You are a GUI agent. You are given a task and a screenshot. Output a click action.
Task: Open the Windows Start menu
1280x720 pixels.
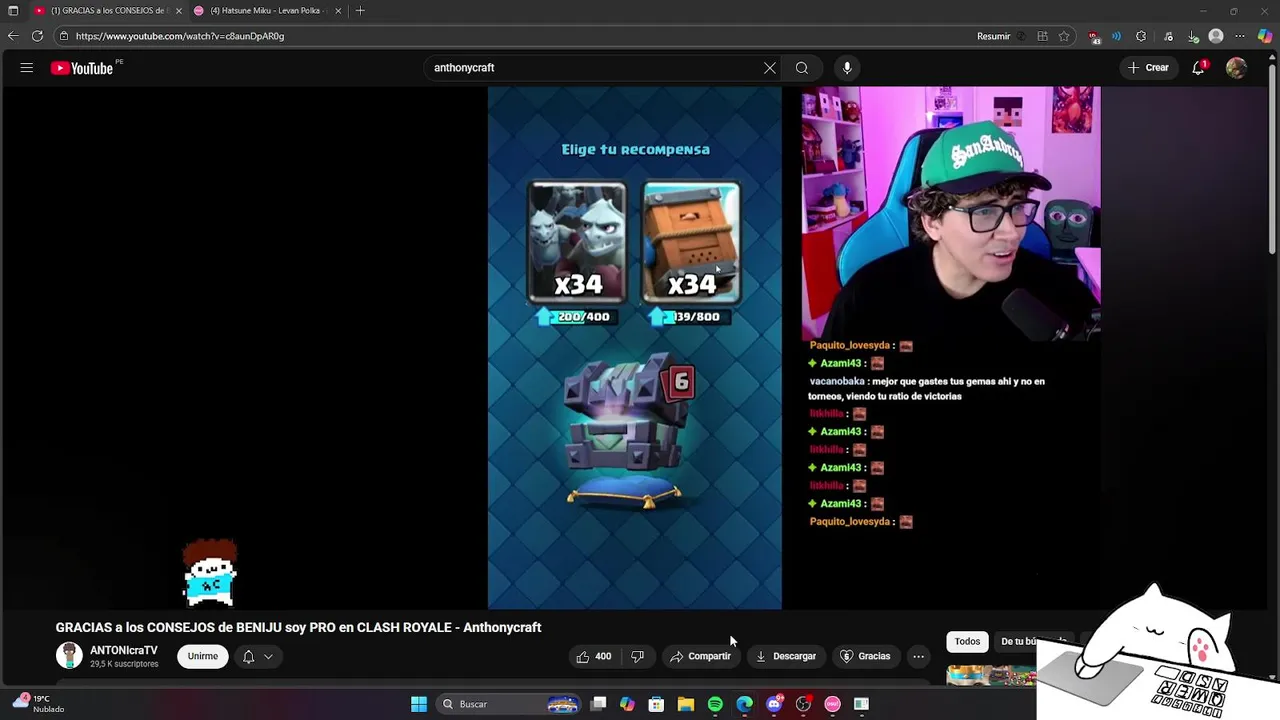click(x=419, y=704)
